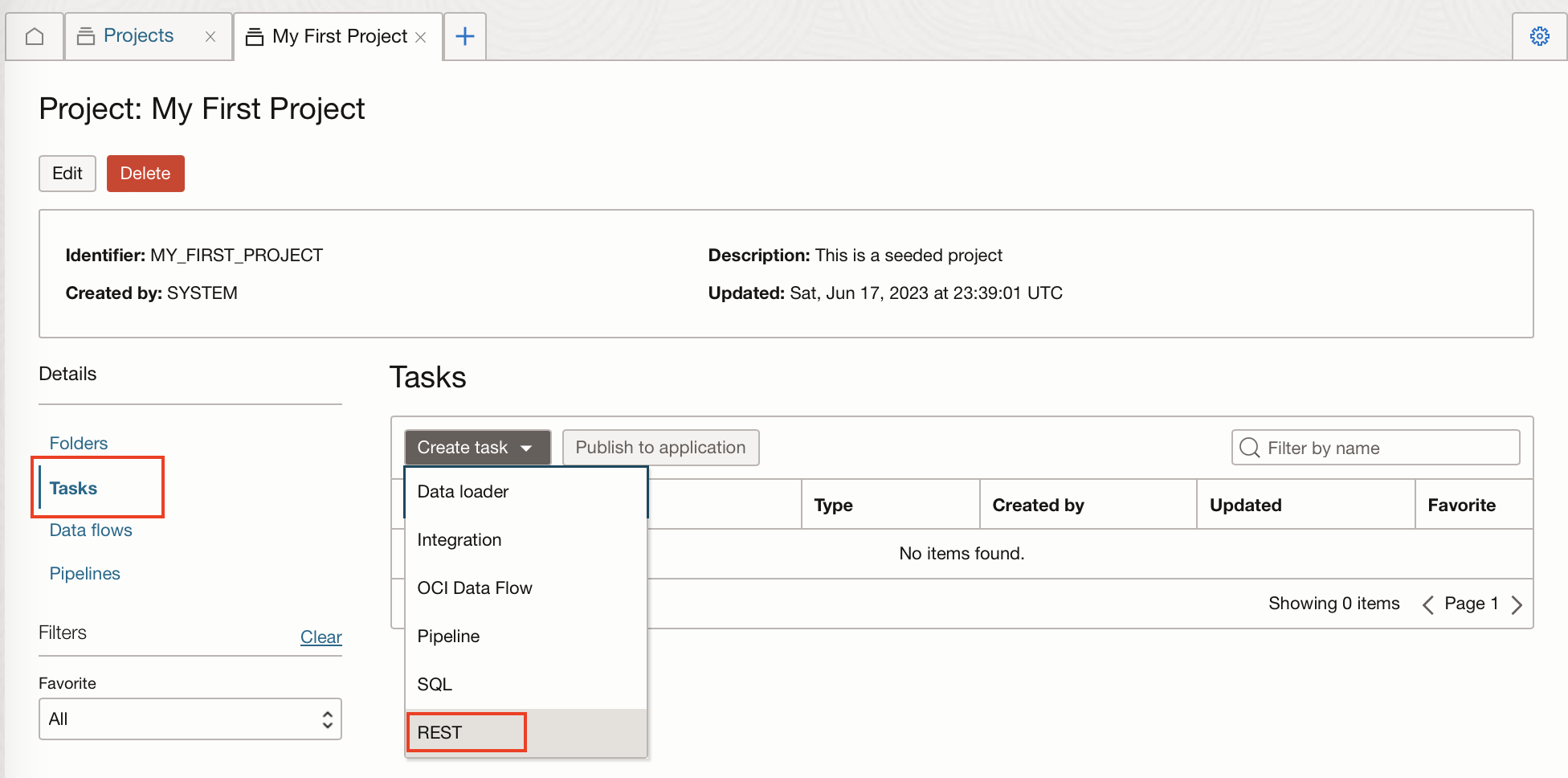
Task: Click the Edit button
Action: 67,173
